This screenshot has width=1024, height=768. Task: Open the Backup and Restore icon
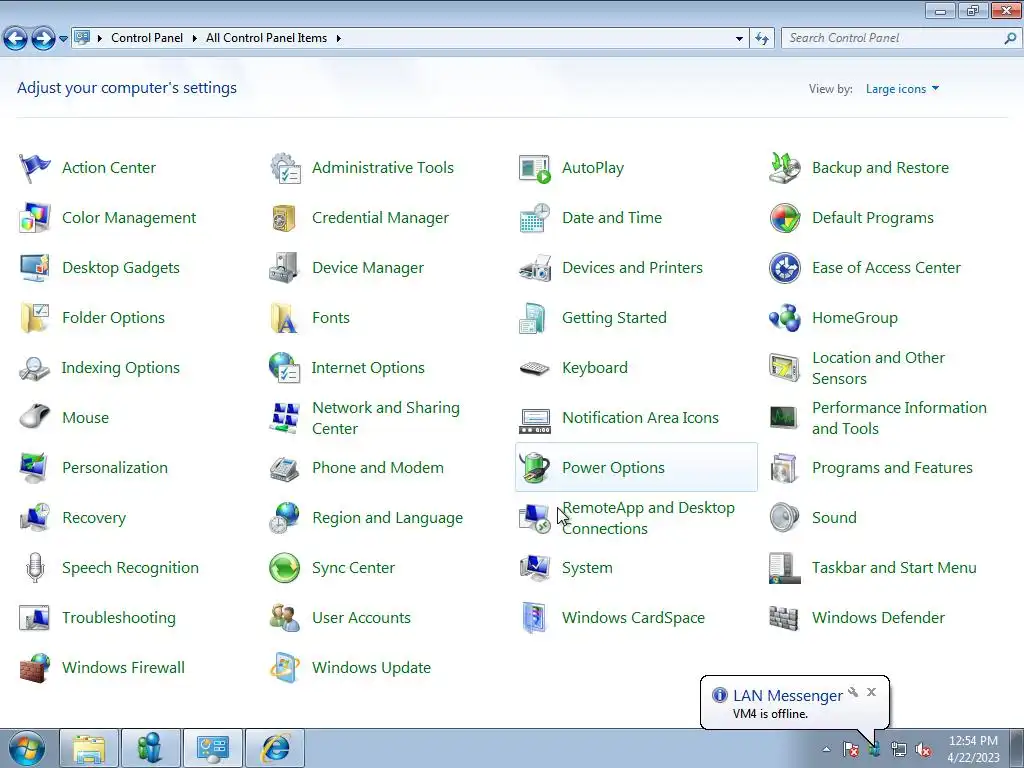tap(784, 168)
